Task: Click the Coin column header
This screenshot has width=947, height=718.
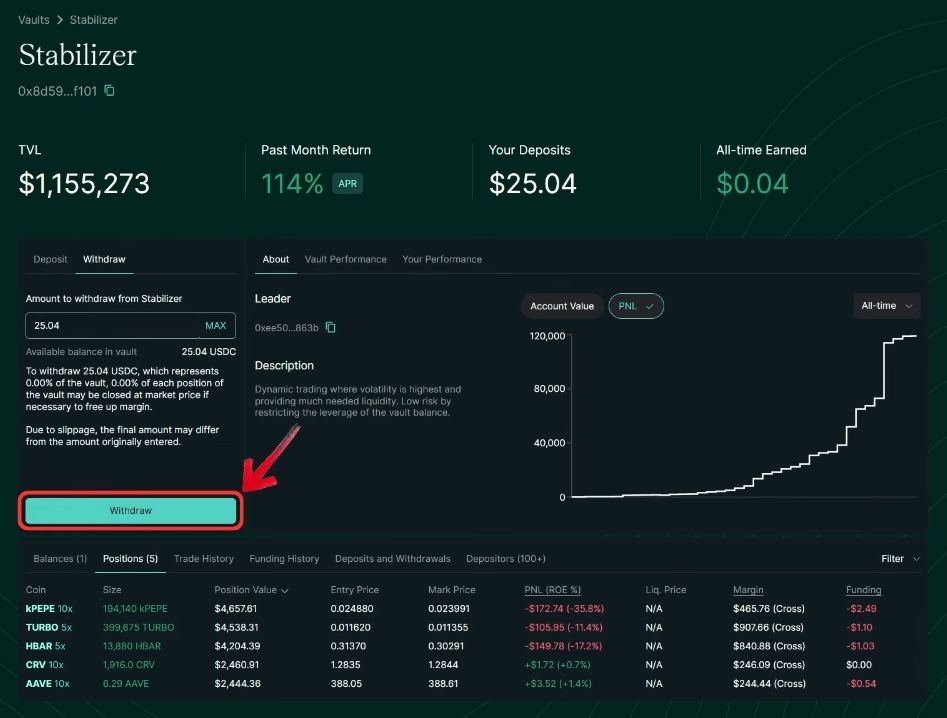Action: click(x=36, y=590)
